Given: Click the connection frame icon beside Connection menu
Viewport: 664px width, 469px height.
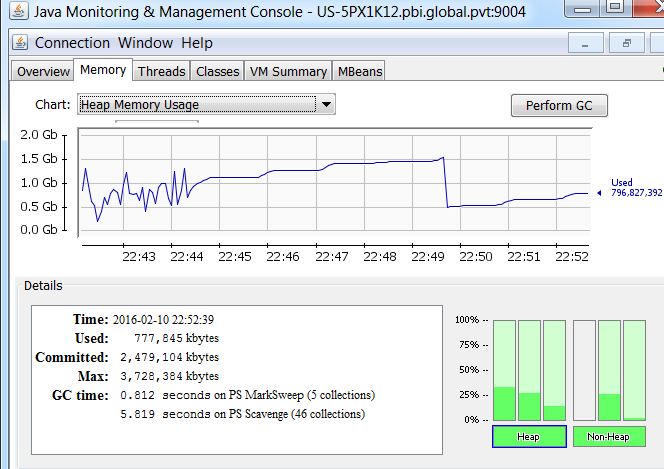Looking at the screenshot, I should tap(20, 43).
